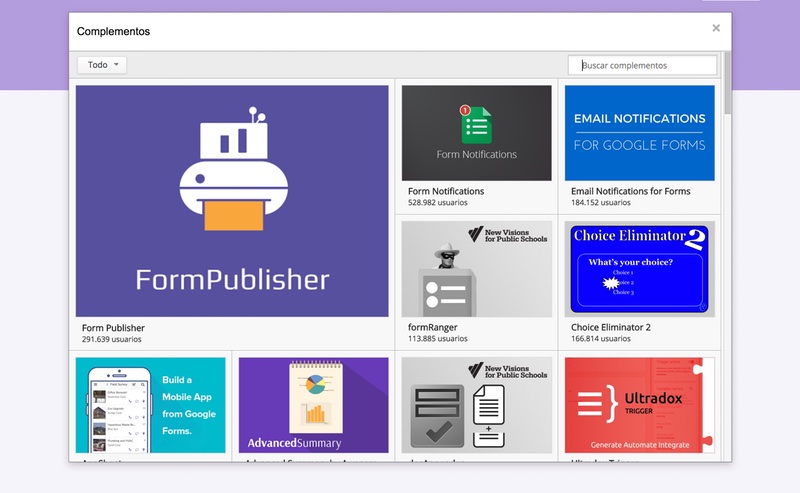Click the 291.639 usuarios count
The image size is (800, 493).
pos(112,339)
